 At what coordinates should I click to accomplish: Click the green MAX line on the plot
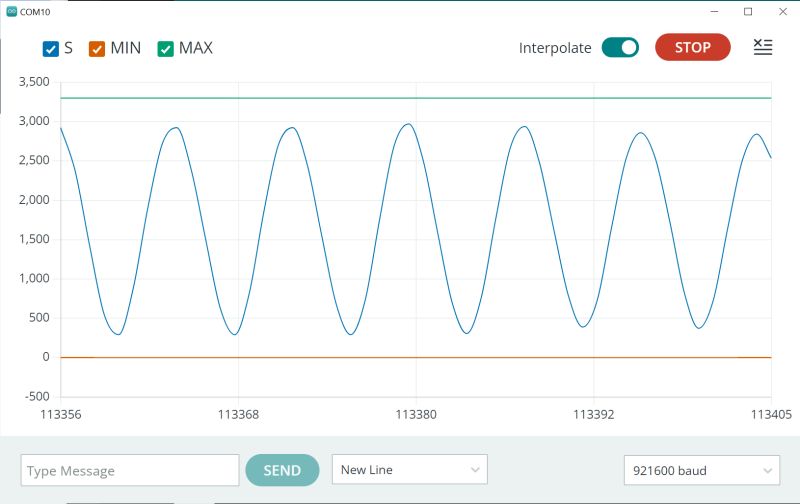(x=416, y=97)
